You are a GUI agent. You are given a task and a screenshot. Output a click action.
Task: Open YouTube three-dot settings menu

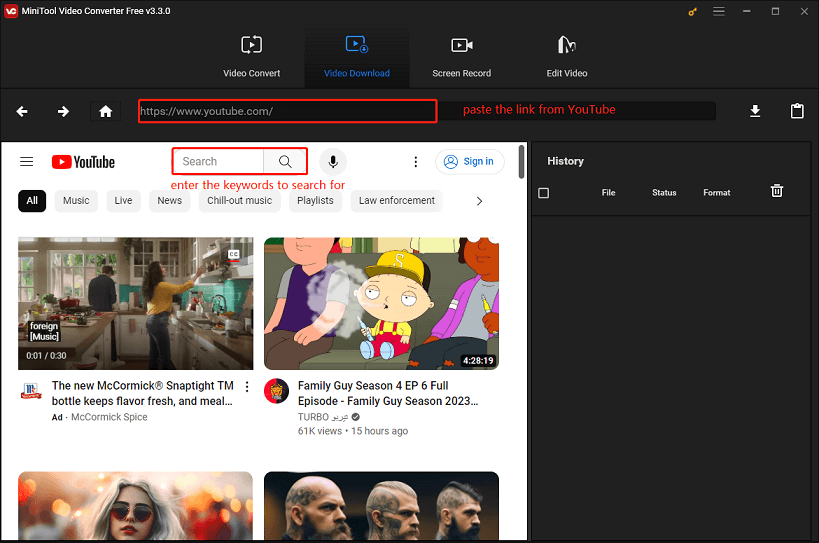416,162
